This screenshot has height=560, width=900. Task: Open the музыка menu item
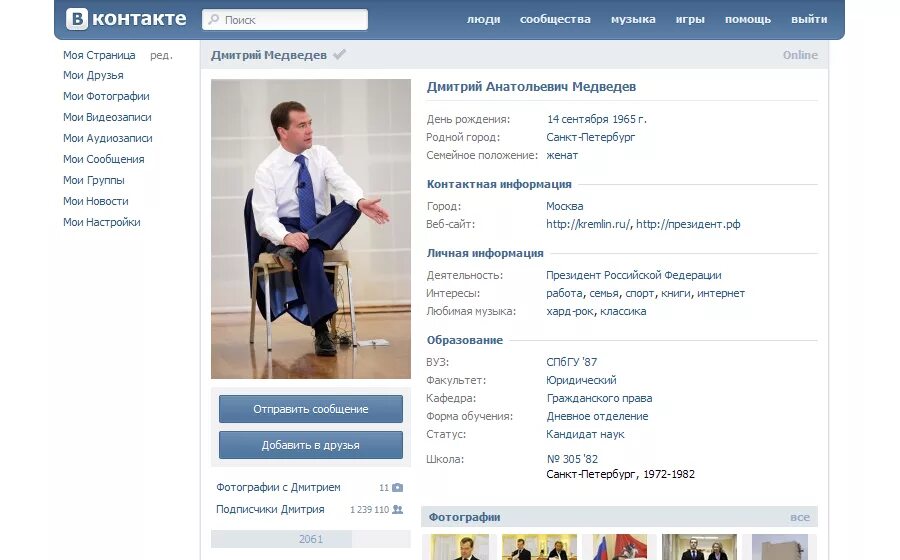633,19
